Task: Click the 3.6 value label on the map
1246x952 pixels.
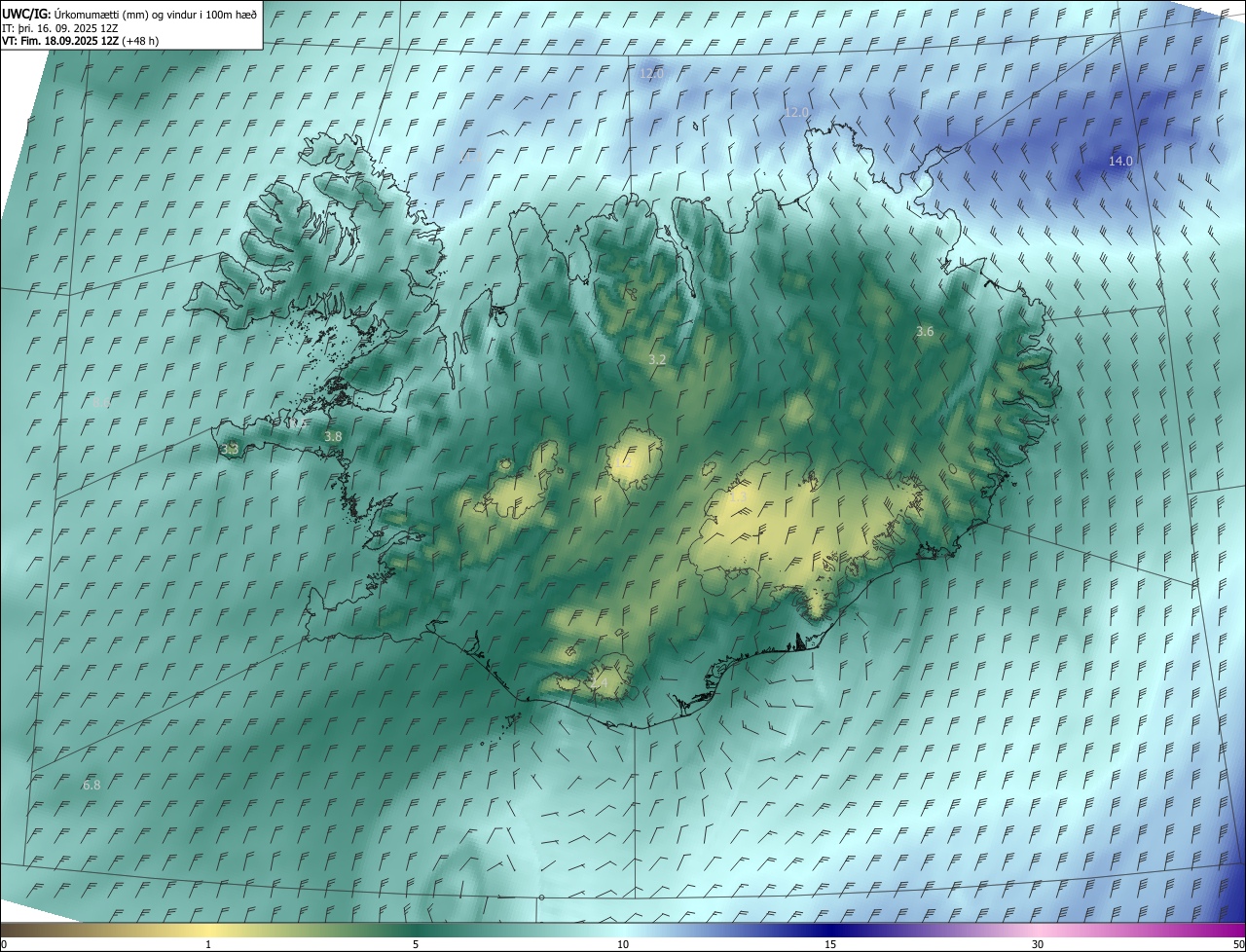Action: tap(925, 332)
